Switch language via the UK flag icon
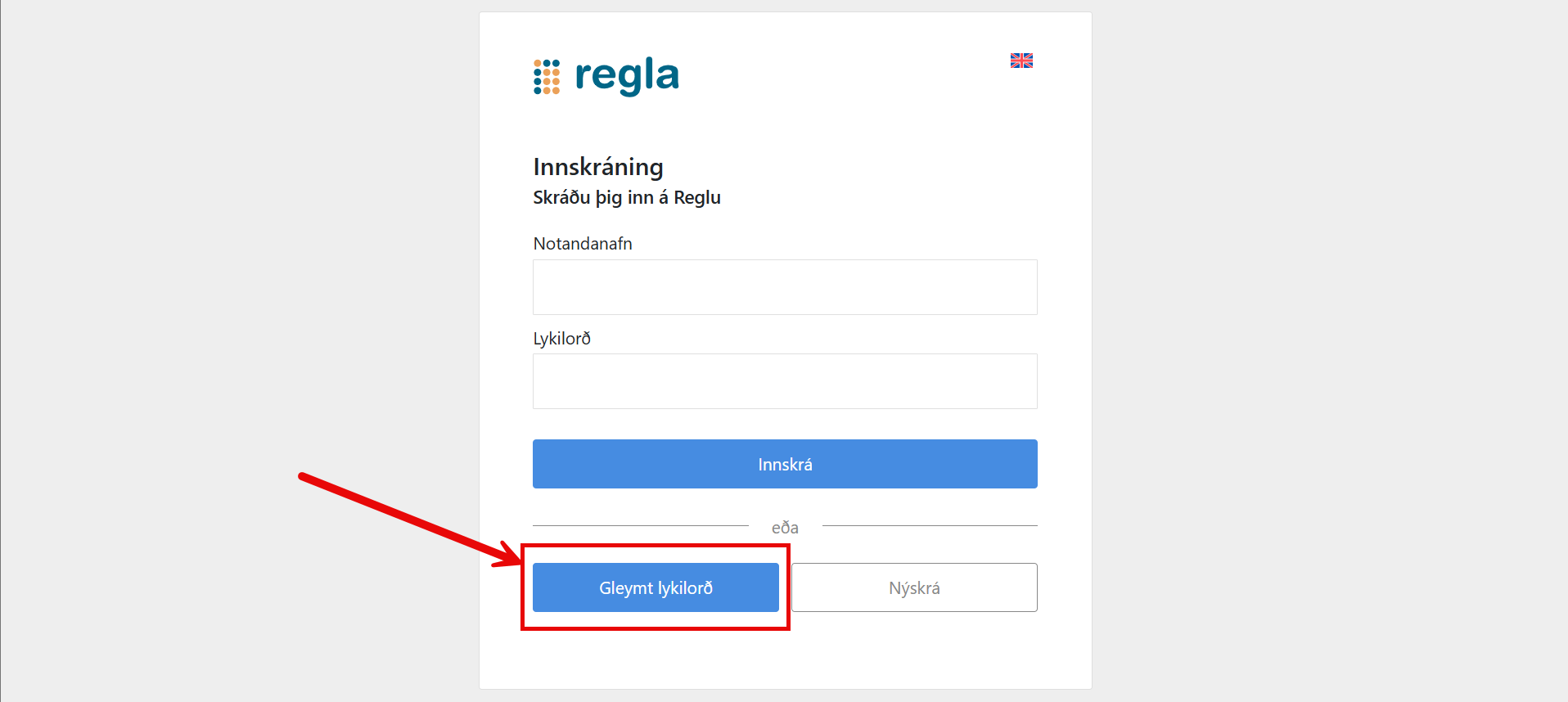 (x=1021, y=61)
